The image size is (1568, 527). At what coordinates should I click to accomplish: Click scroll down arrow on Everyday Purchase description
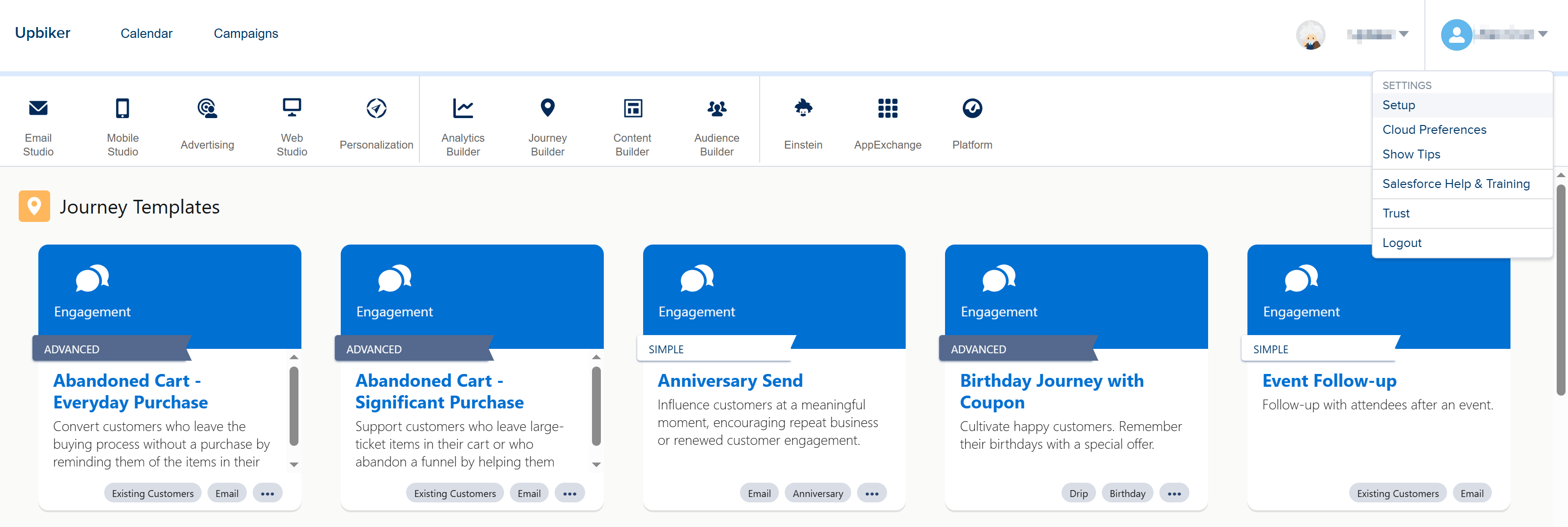point(294,465)
